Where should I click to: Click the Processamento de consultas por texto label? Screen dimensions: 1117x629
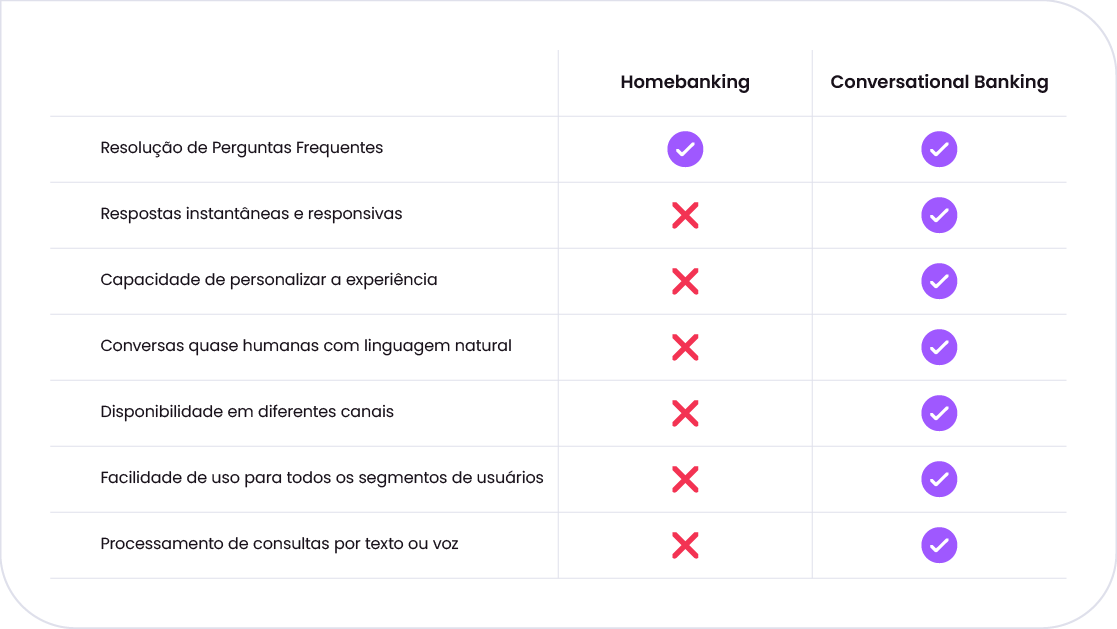tap(279, 544)
